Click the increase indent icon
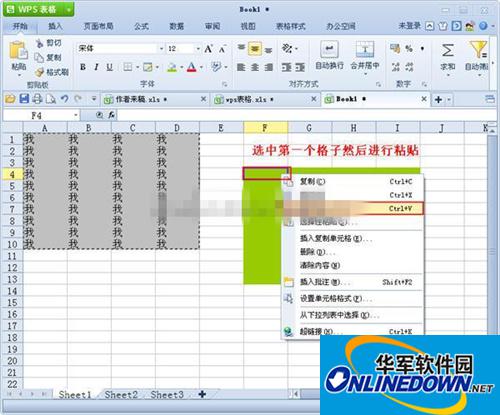500x415 pixels. tap(300, 68)
